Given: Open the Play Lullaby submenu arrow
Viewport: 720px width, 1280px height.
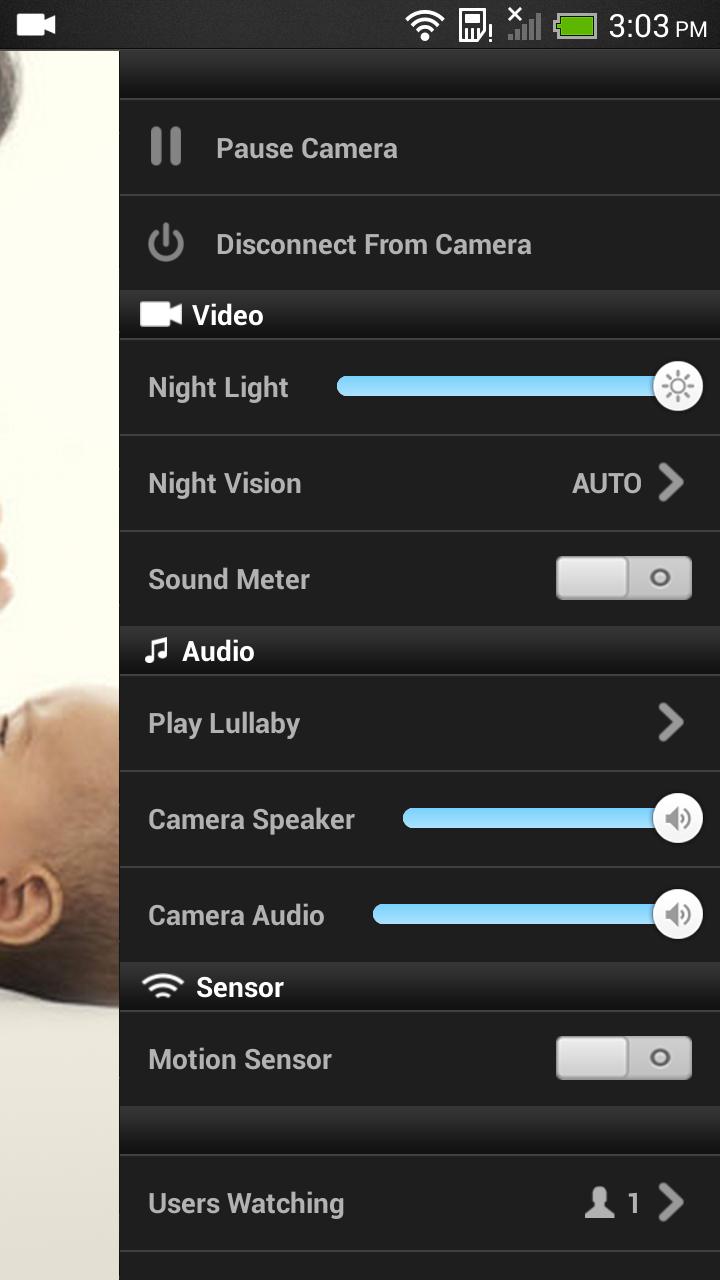Looking at the screenshot, I should 671,723.
